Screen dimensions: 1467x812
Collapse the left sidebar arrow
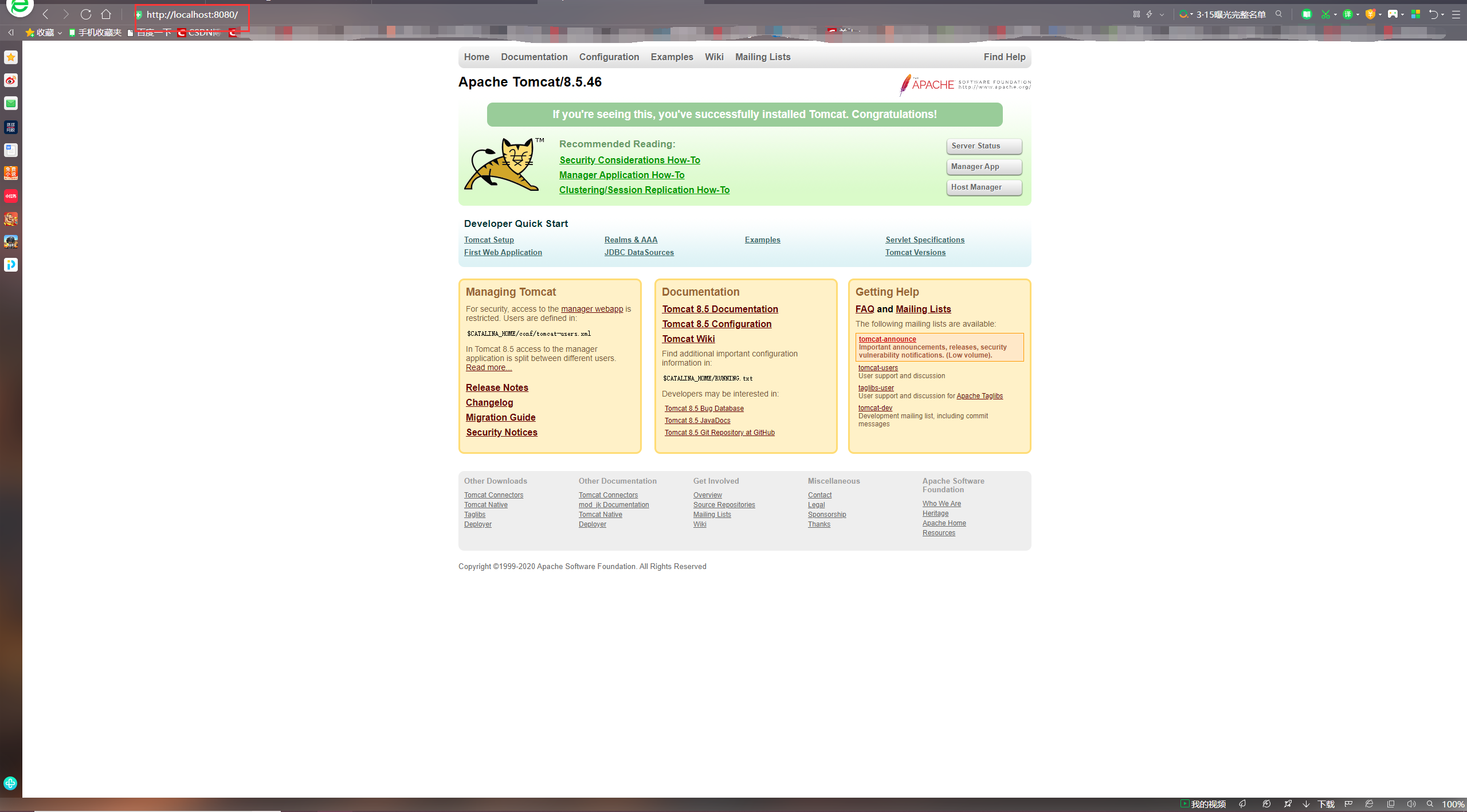click(11, 33)
